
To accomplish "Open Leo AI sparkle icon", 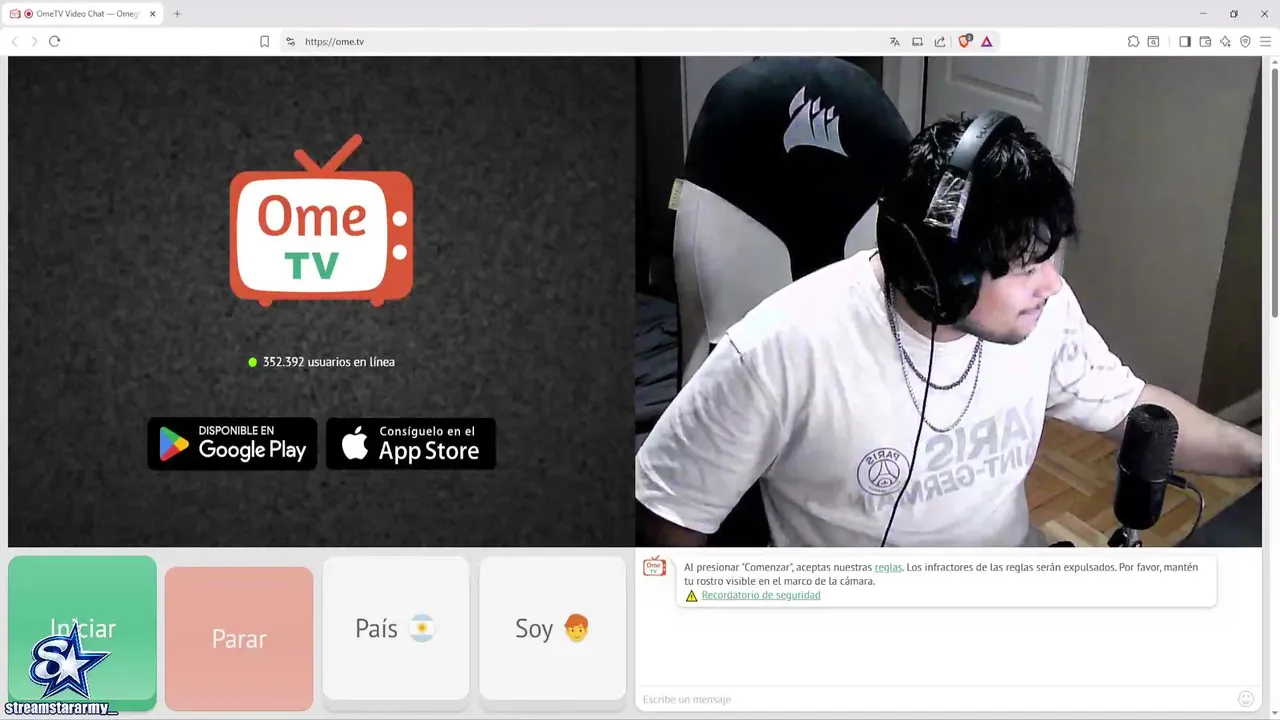I will coord(1225,41).
